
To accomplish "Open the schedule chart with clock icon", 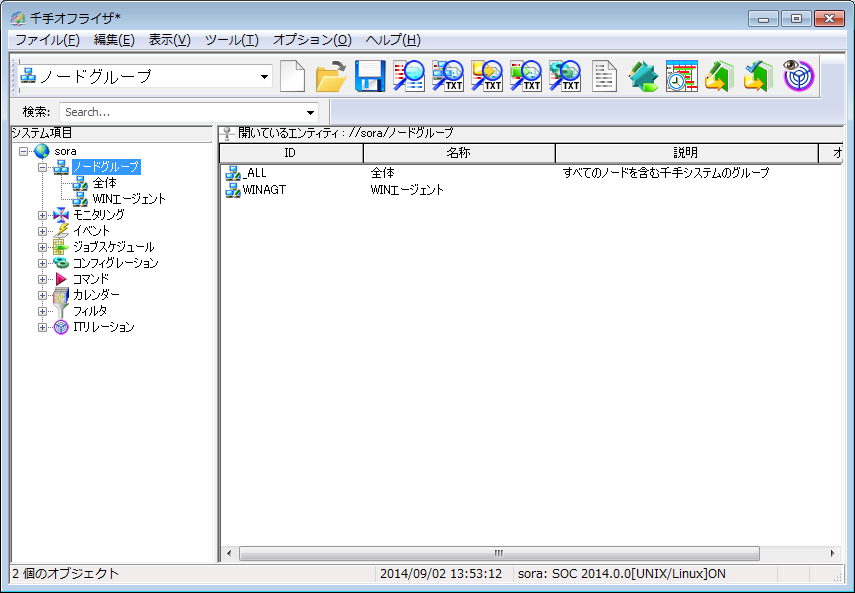I will [x=682, y=76].
